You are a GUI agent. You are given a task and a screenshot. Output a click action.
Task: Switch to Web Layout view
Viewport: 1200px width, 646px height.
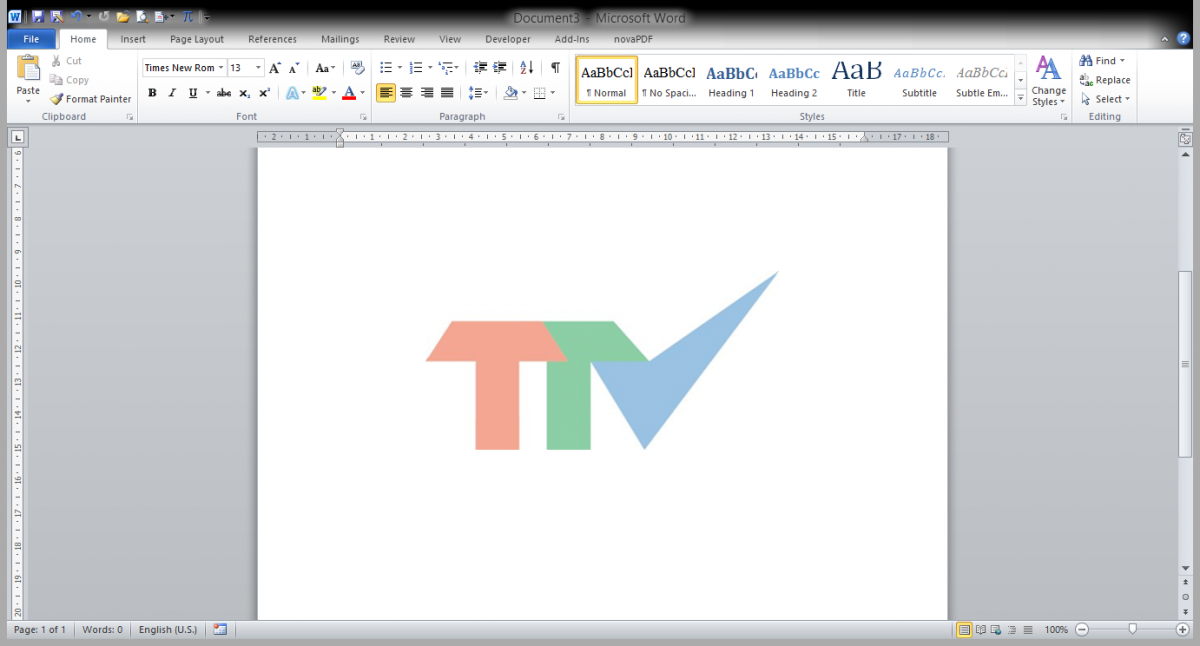point(997,630)
